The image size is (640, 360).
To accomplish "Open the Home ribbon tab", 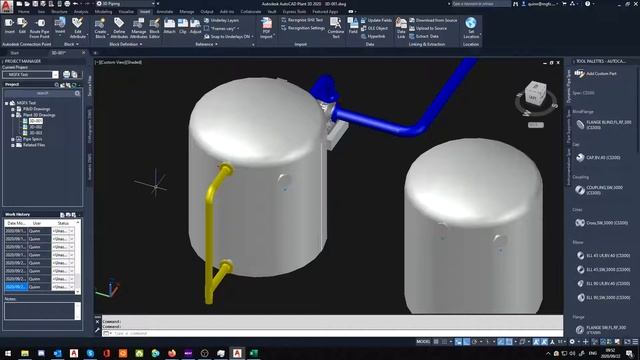I will point(24,12).
